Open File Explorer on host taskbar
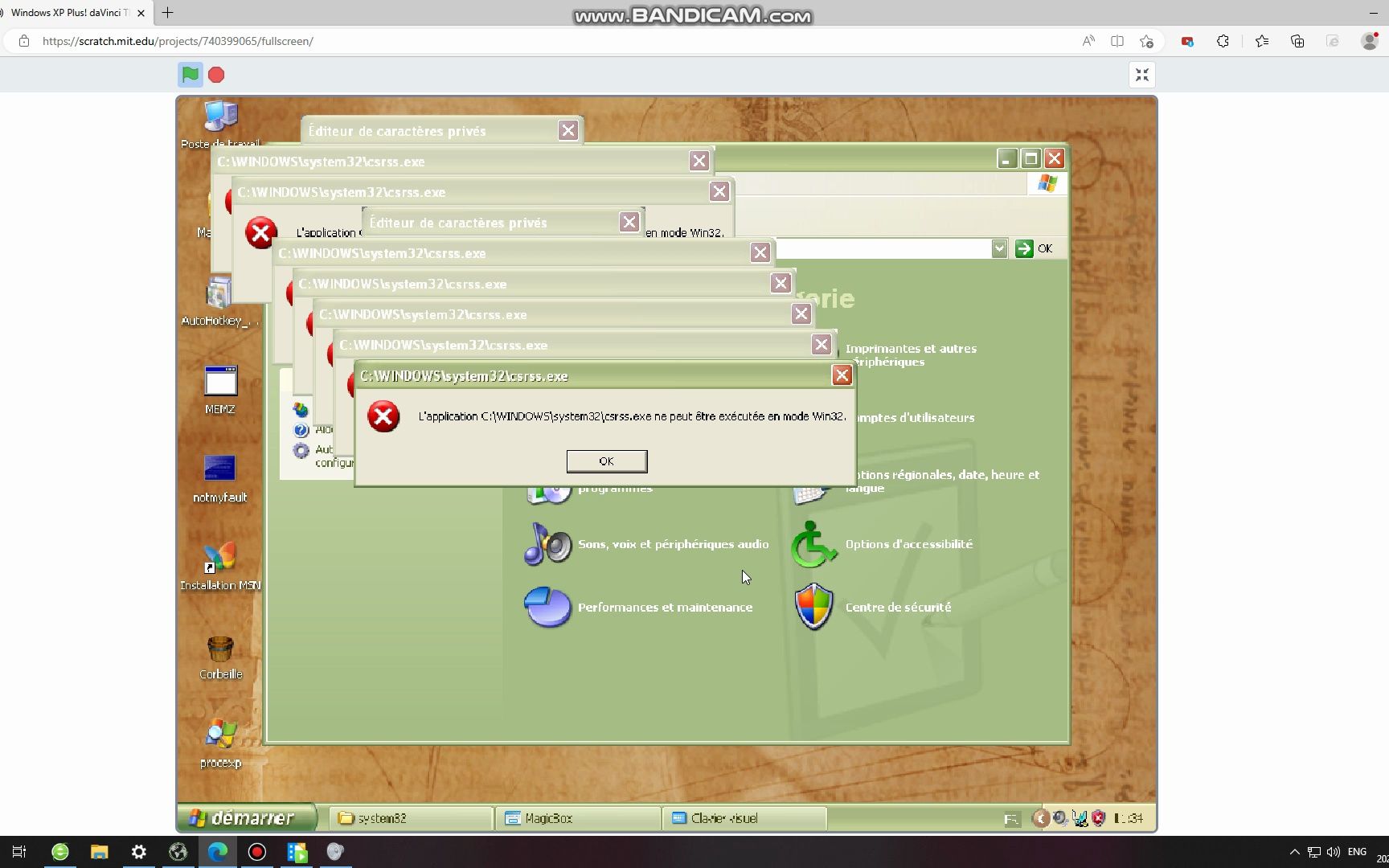Image resolution: width=1389 pixels, height=868 pixels. coord(99,852)
